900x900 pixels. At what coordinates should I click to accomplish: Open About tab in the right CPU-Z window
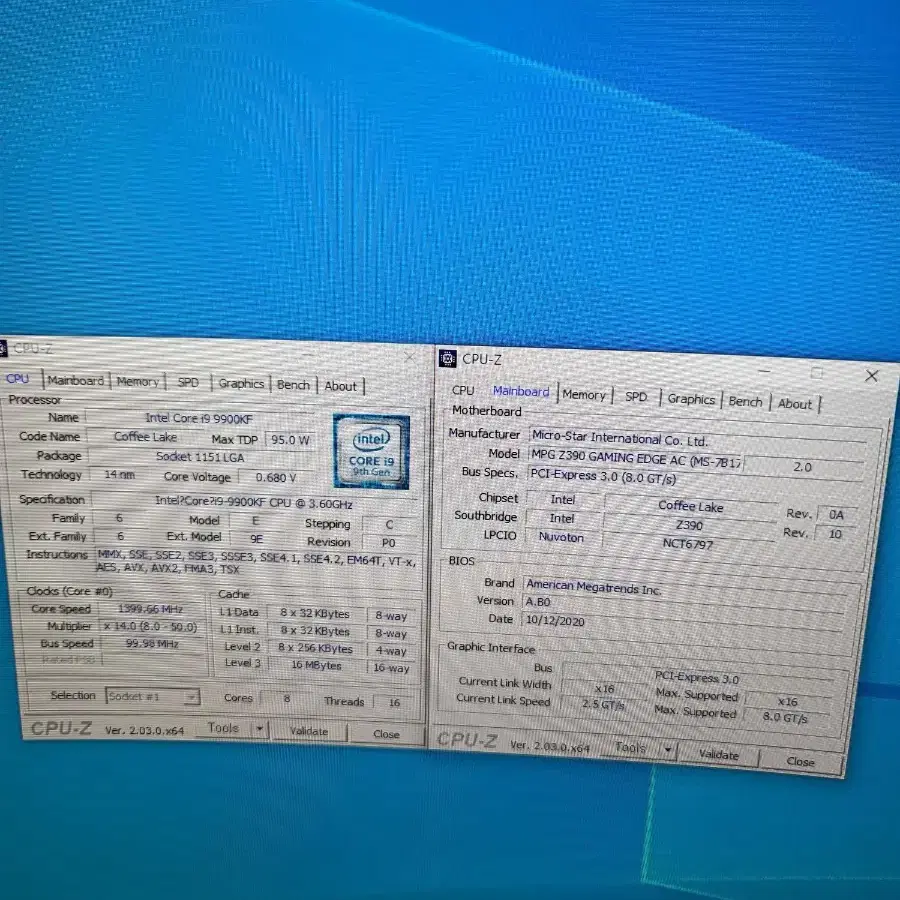point(795,404)
